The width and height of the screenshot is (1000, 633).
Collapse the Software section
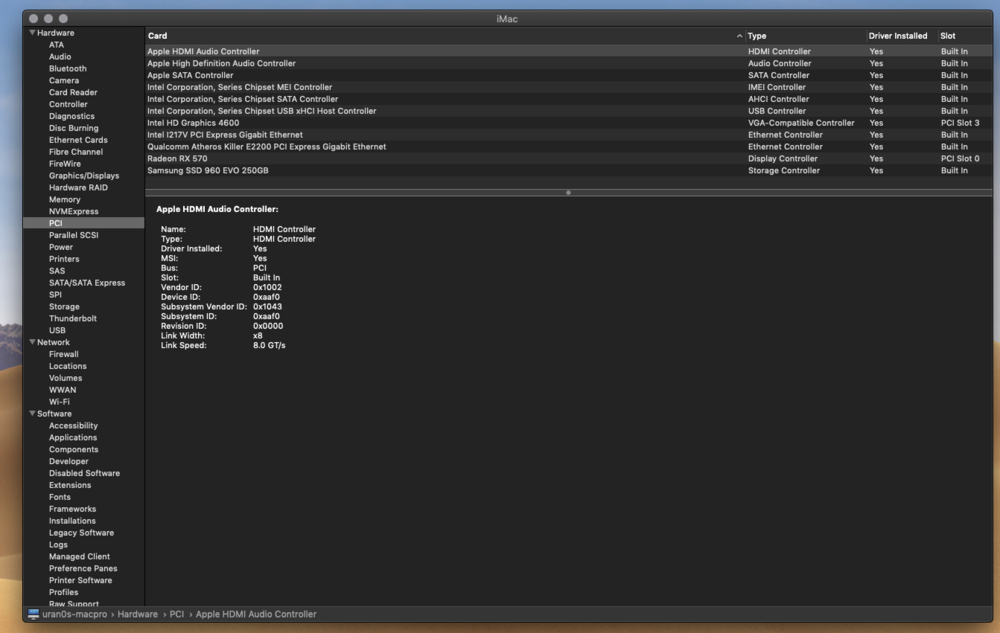pyautogui.click(x=31, y=413)
